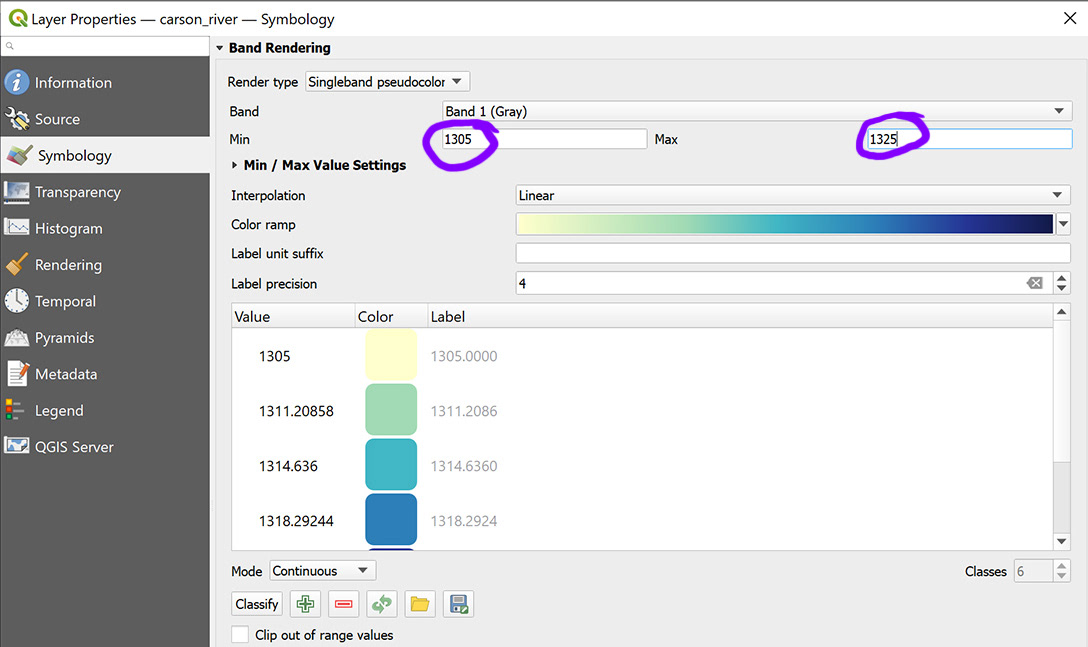Click the Rendering brush icon
The image size is (1088, 647).
17,264
